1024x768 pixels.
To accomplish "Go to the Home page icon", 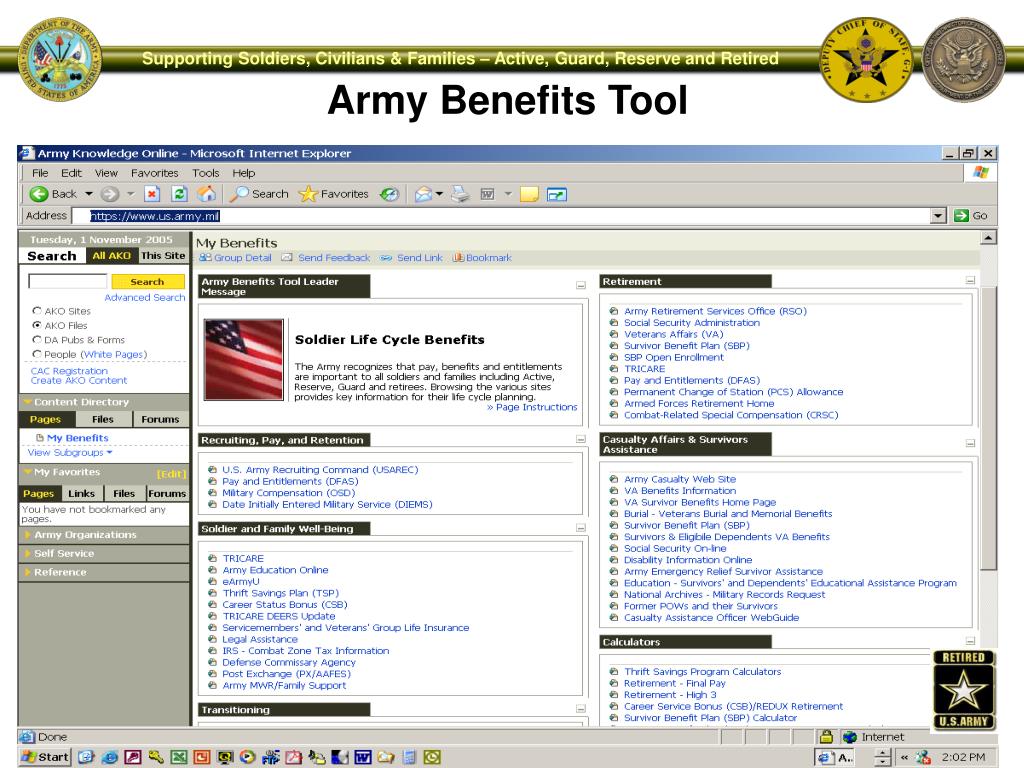I will pos(206,194).
